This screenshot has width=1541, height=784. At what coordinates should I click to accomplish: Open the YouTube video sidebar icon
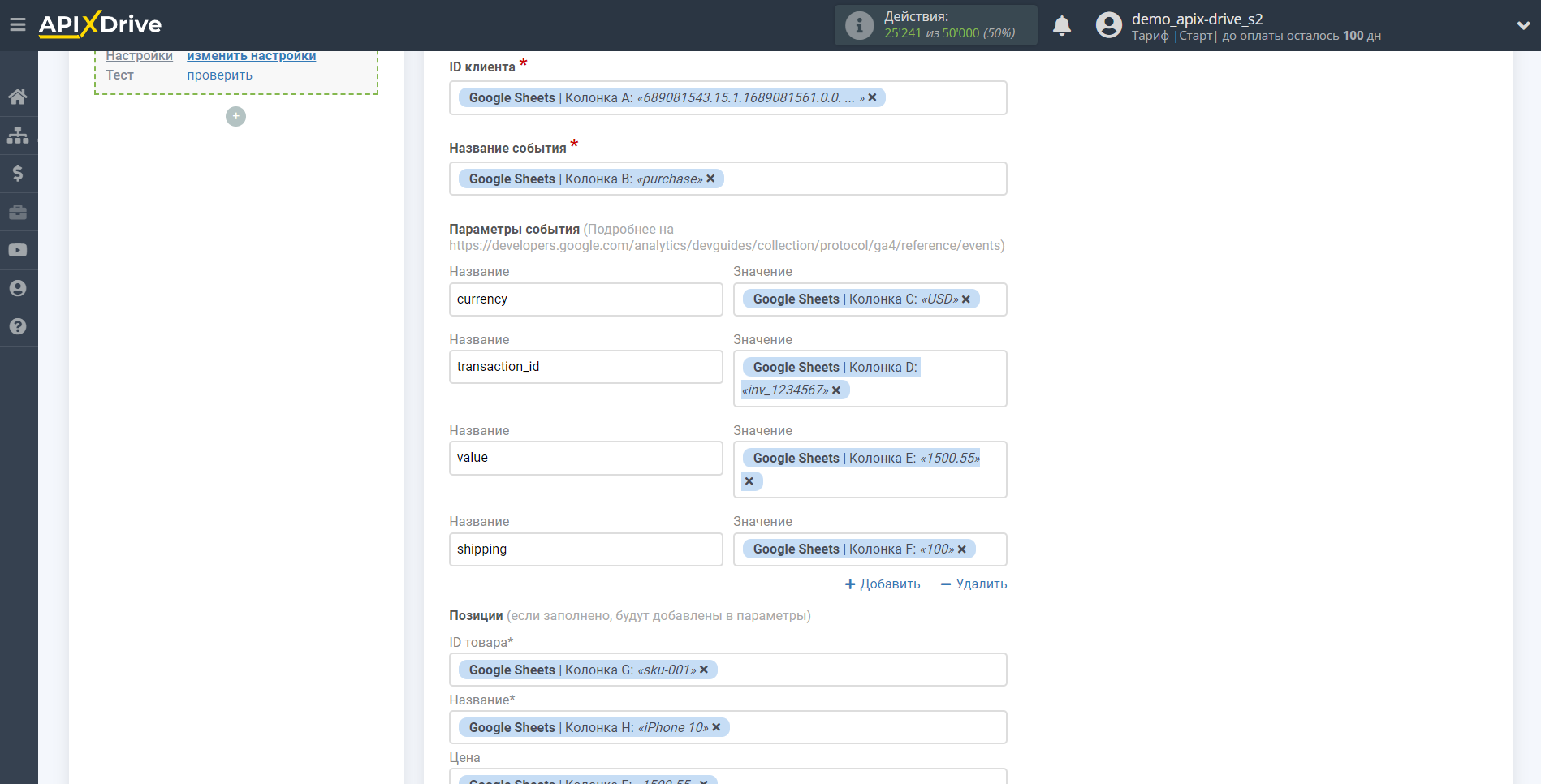point(18,250)
